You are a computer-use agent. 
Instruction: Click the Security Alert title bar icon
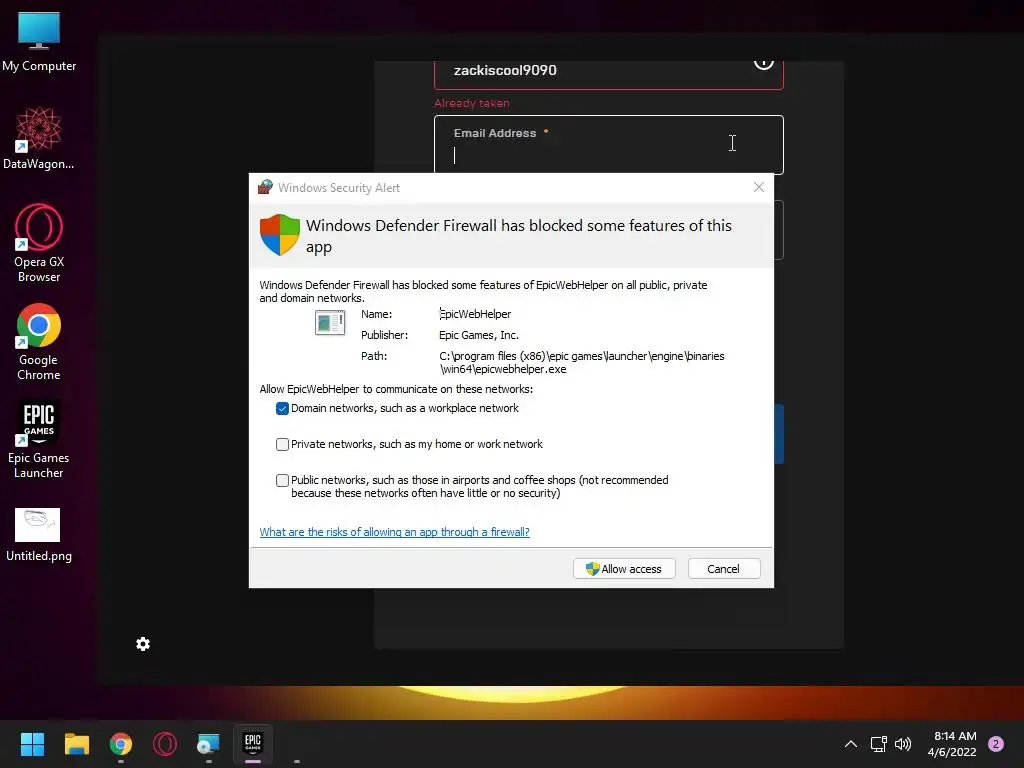[265, 187]
